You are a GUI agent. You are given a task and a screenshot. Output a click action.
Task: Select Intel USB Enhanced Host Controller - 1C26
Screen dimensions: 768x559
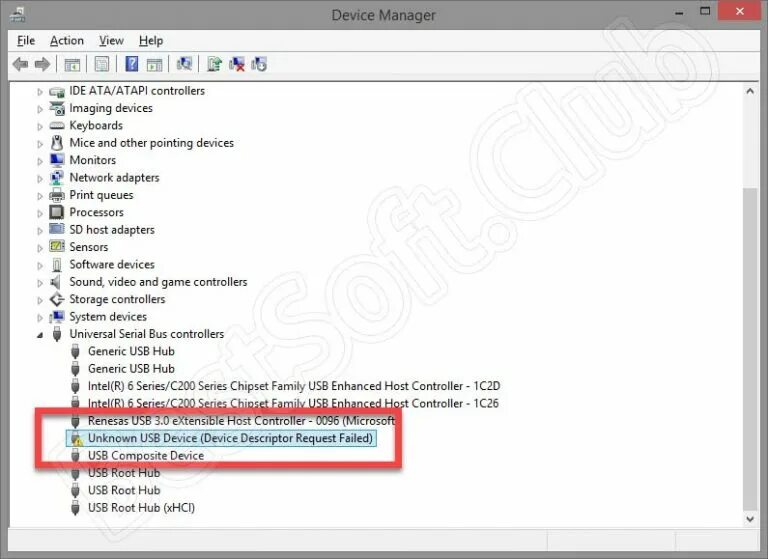pos(293,404)
